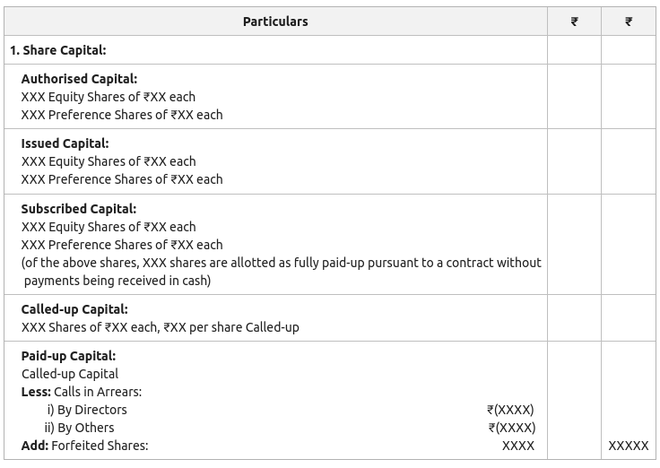The width and height of the screenshot is (660, 468).
Task: Click Equity Shares line under Subscribed Capital
Action: pos(108,227)
